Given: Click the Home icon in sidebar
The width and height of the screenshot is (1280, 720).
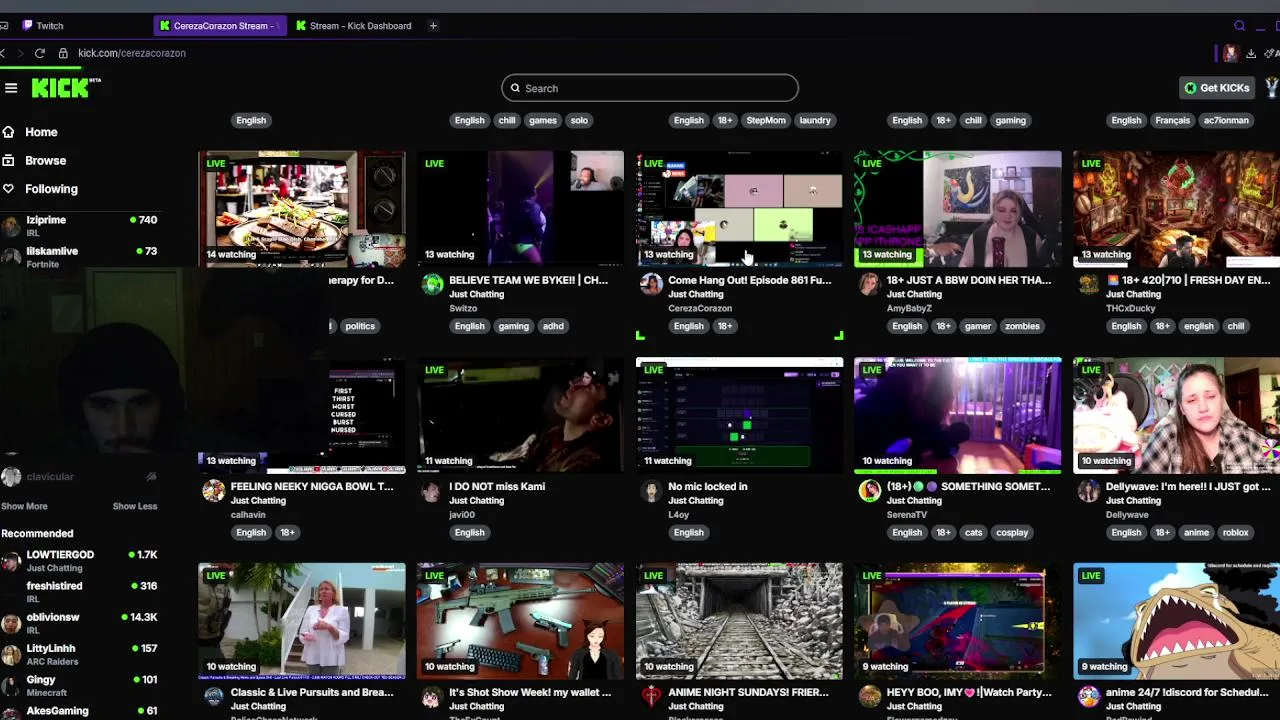Looking at the screenshot, I should pos(8,132).
